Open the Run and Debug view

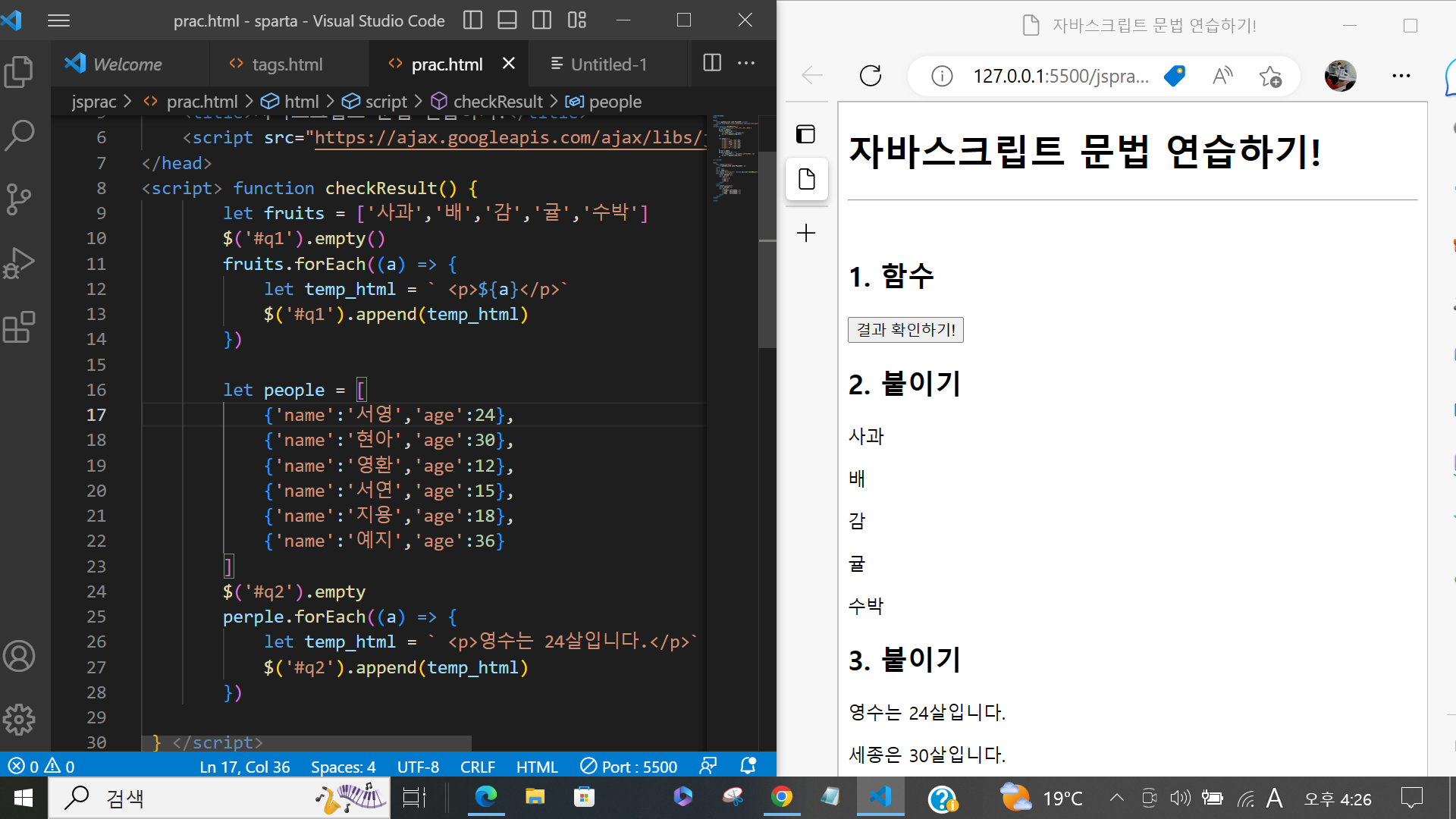pyautogui.click(x=19, y=263)
